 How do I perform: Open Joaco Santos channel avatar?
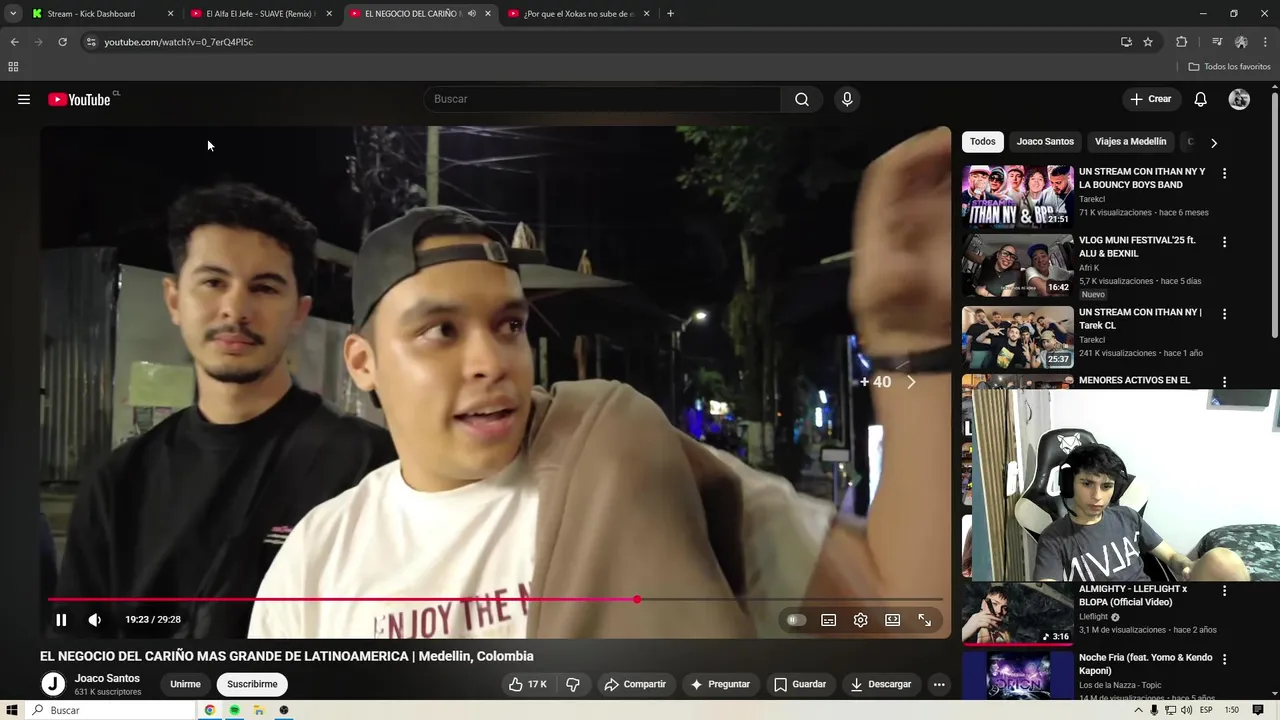coord(53,684)
